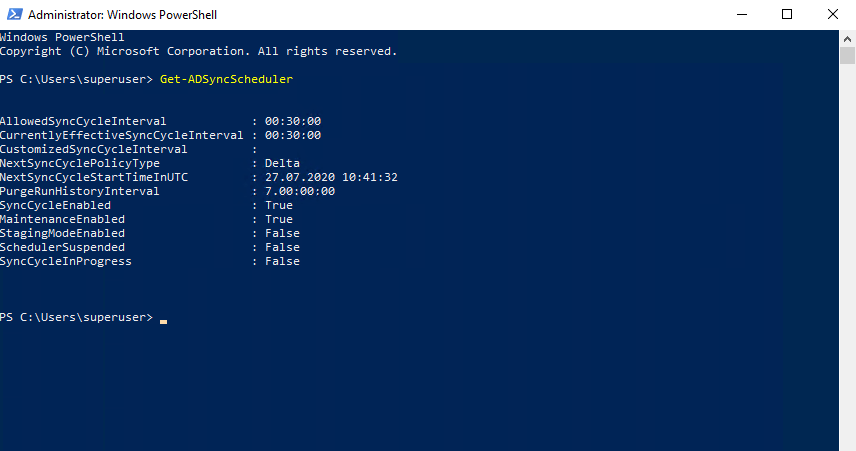Image resolution: width=856 pixels, height=451 pixels.
Task: Click the Copyright Microsoft Corporation line
Action: tap(198, 51)
